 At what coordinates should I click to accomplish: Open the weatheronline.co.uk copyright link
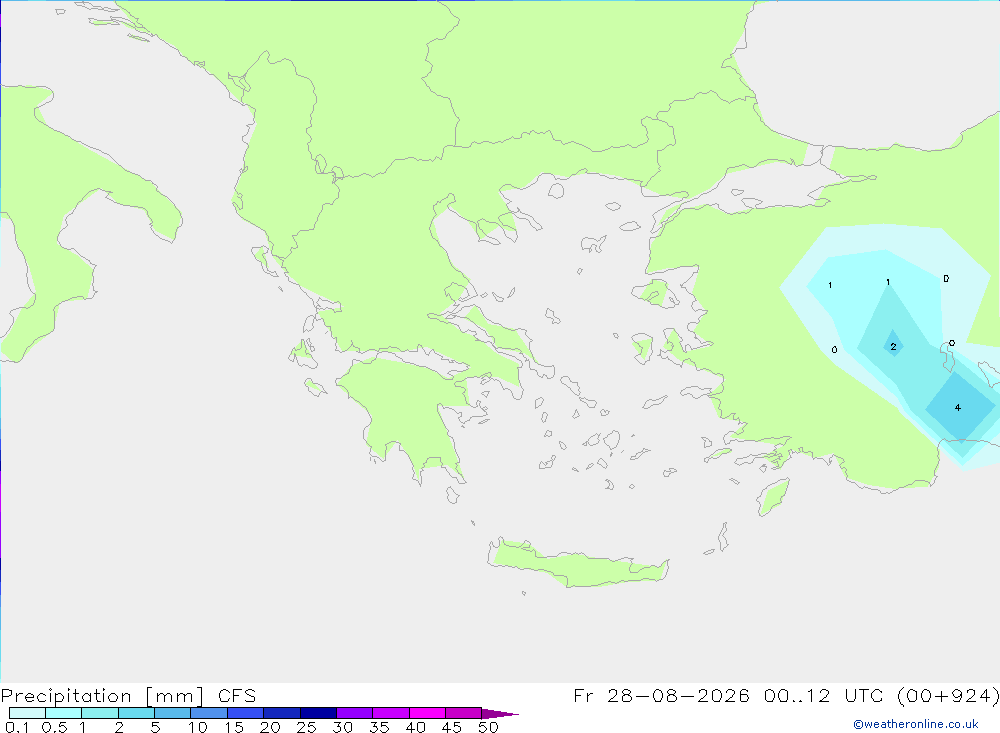click(916, 724)
